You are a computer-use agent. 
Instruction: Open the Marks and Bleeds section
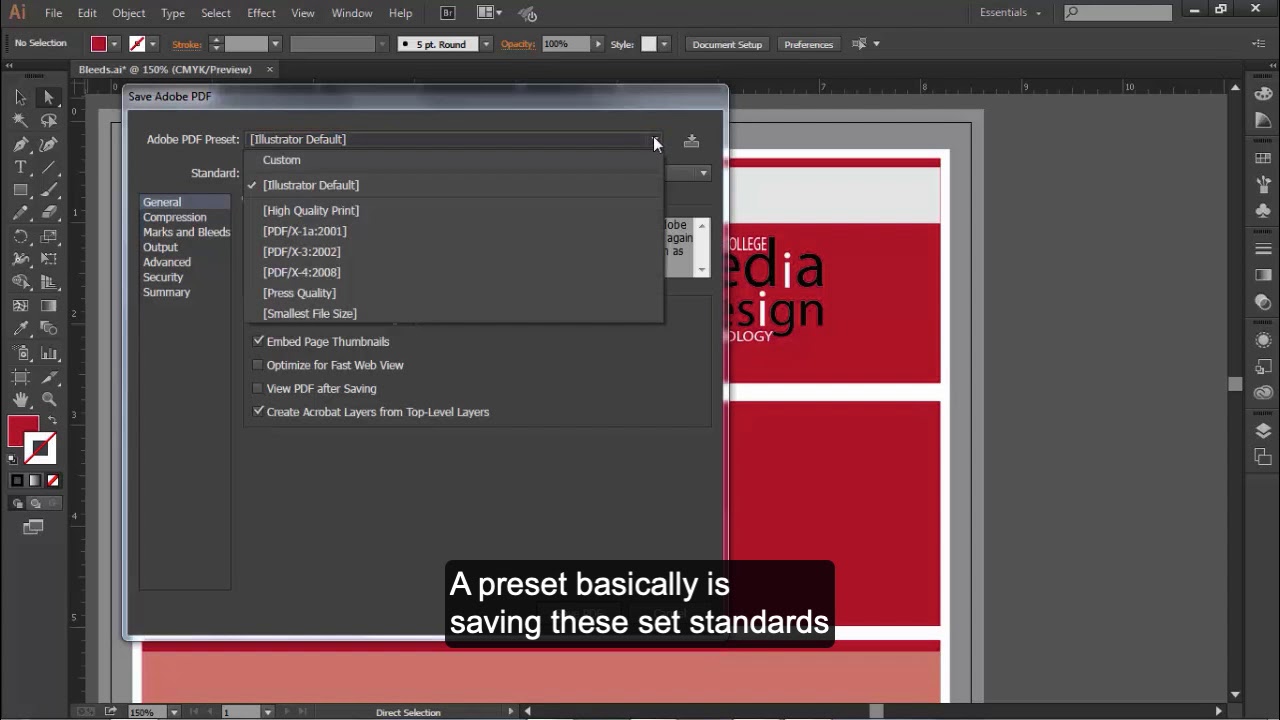186,232
